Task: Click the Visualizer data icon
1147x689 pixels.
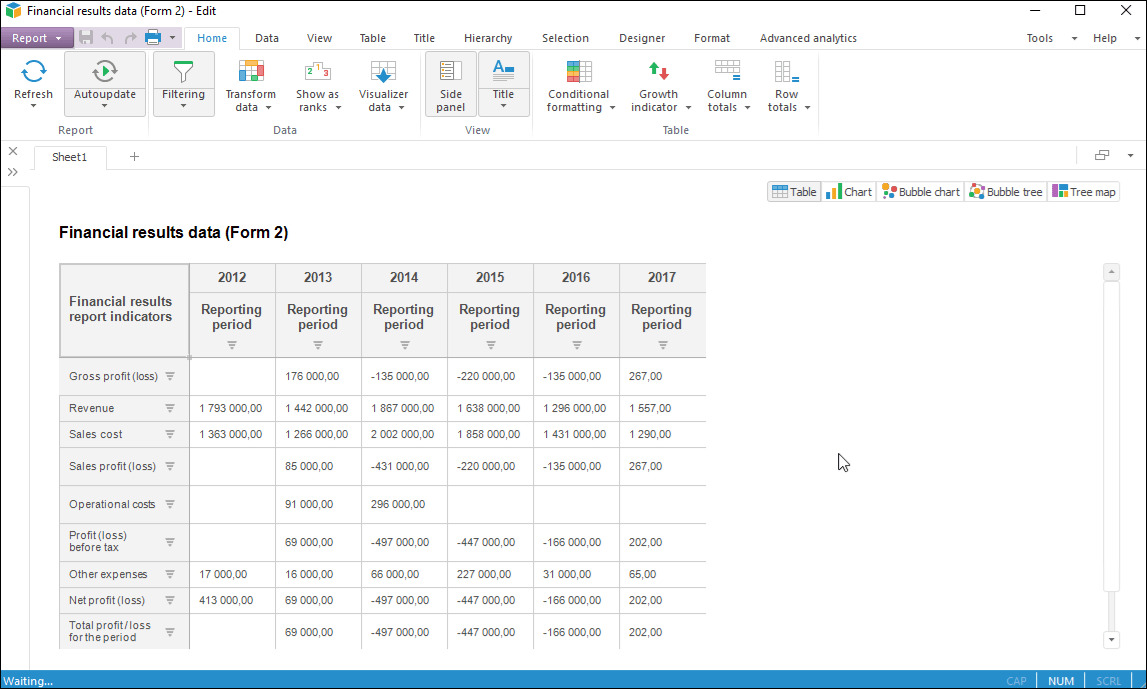Action: click(383, 72)
